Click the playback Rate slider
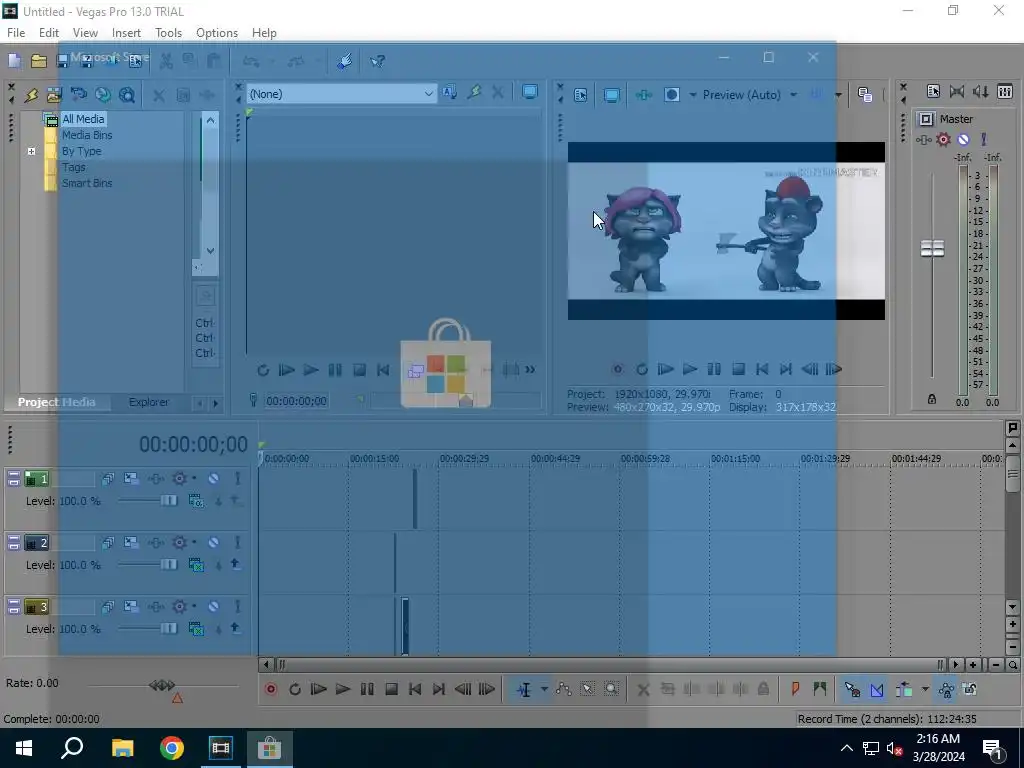 162,685
